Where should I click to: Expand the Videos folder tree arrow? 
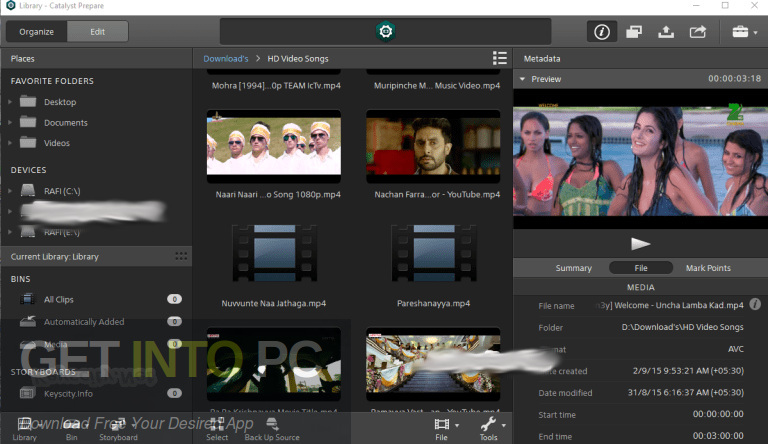pos(10,143)
